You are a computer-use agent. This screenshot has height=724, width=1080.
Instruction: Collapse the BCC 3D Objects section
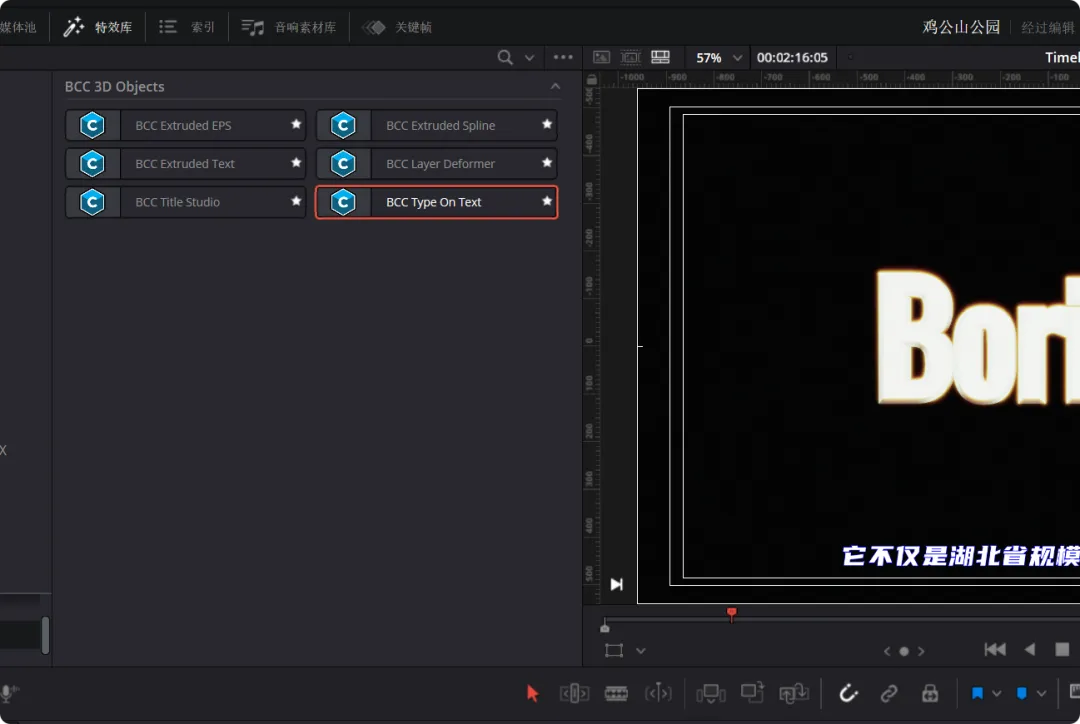pos(555,87)
